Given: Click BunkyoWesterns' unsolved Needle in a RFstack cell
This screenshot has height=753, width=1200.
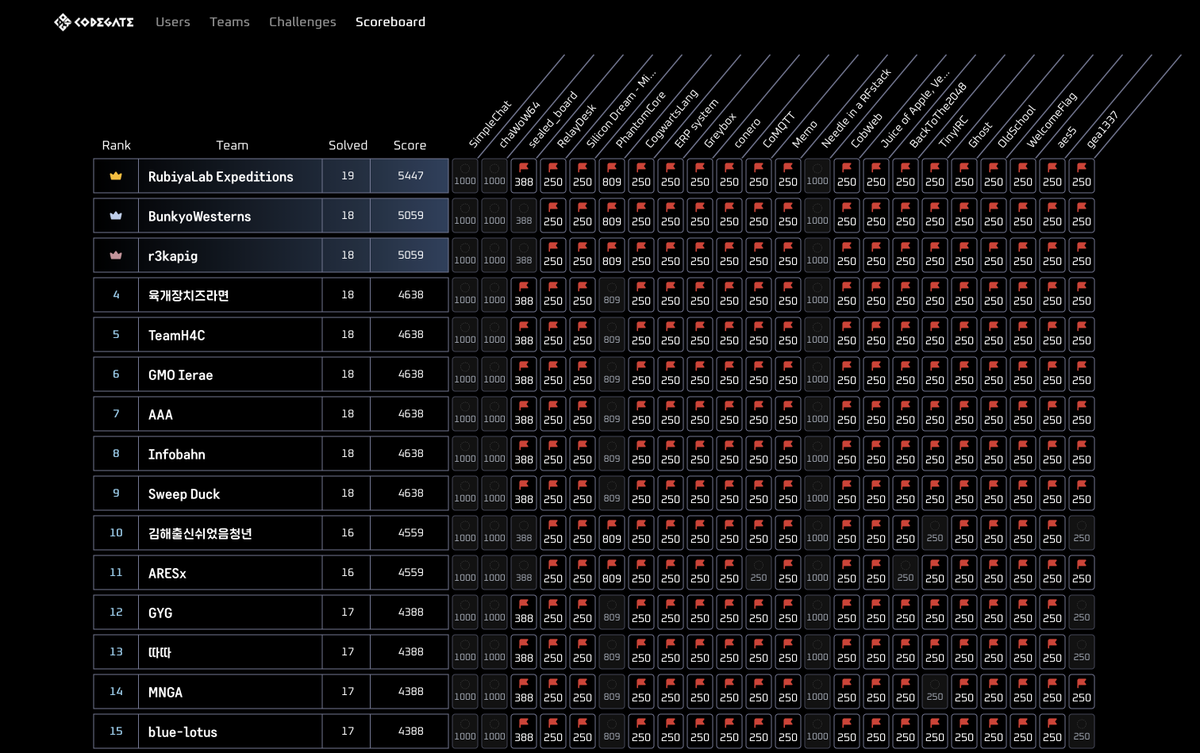Looking at the screenshot, I should (x=817, y=216).
